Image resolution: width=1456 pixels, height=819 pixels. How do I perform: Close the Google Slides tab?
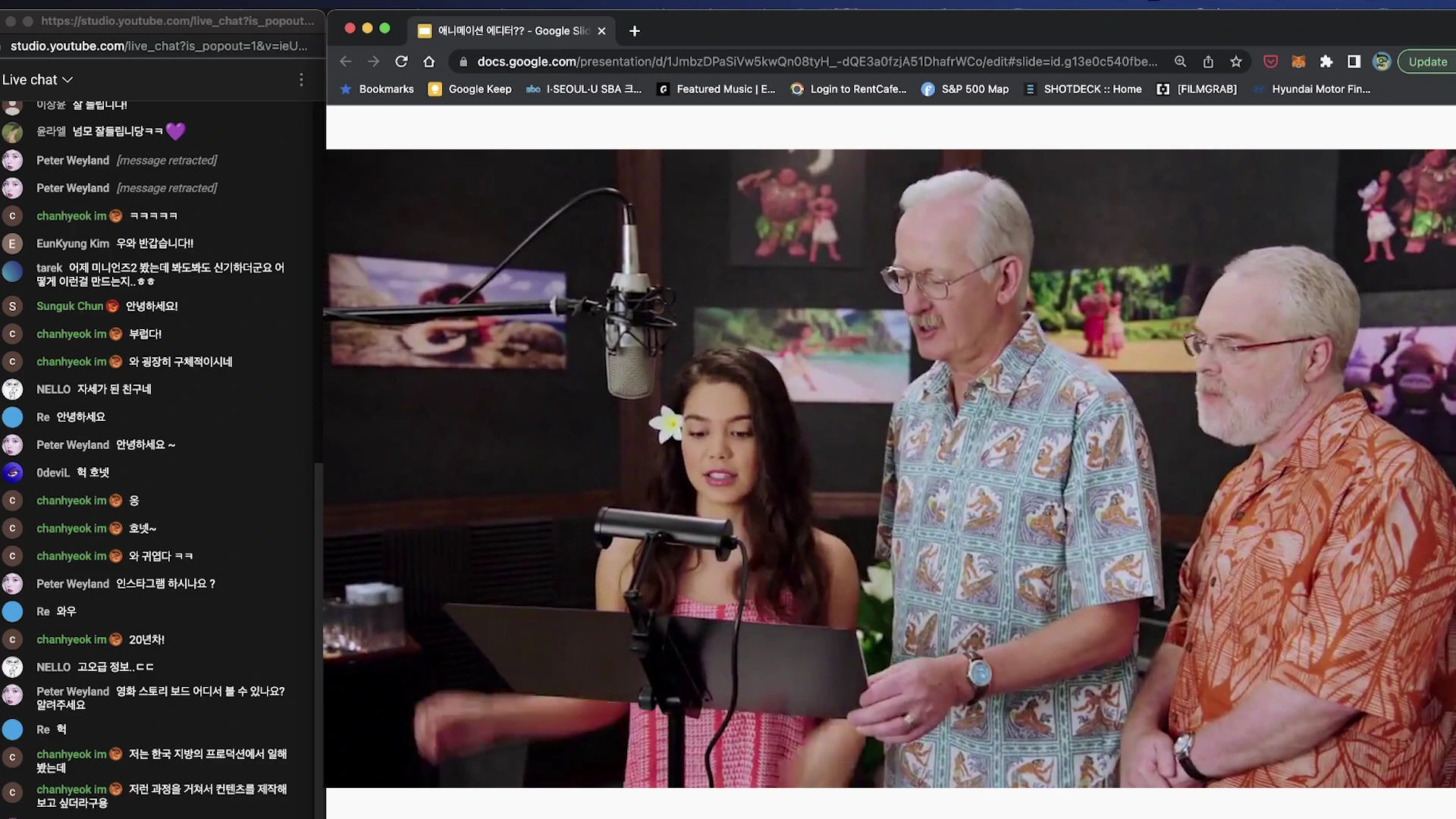coord(601,31)
